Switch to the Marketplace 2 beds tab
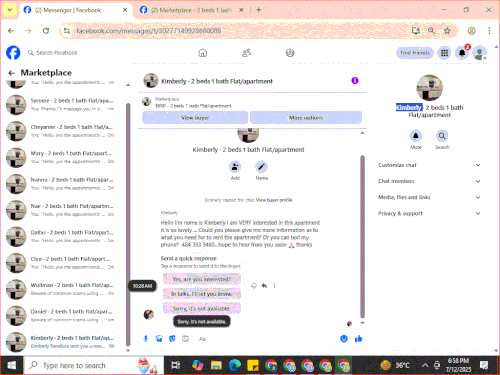The image size is (500, 375). (192, 10)
